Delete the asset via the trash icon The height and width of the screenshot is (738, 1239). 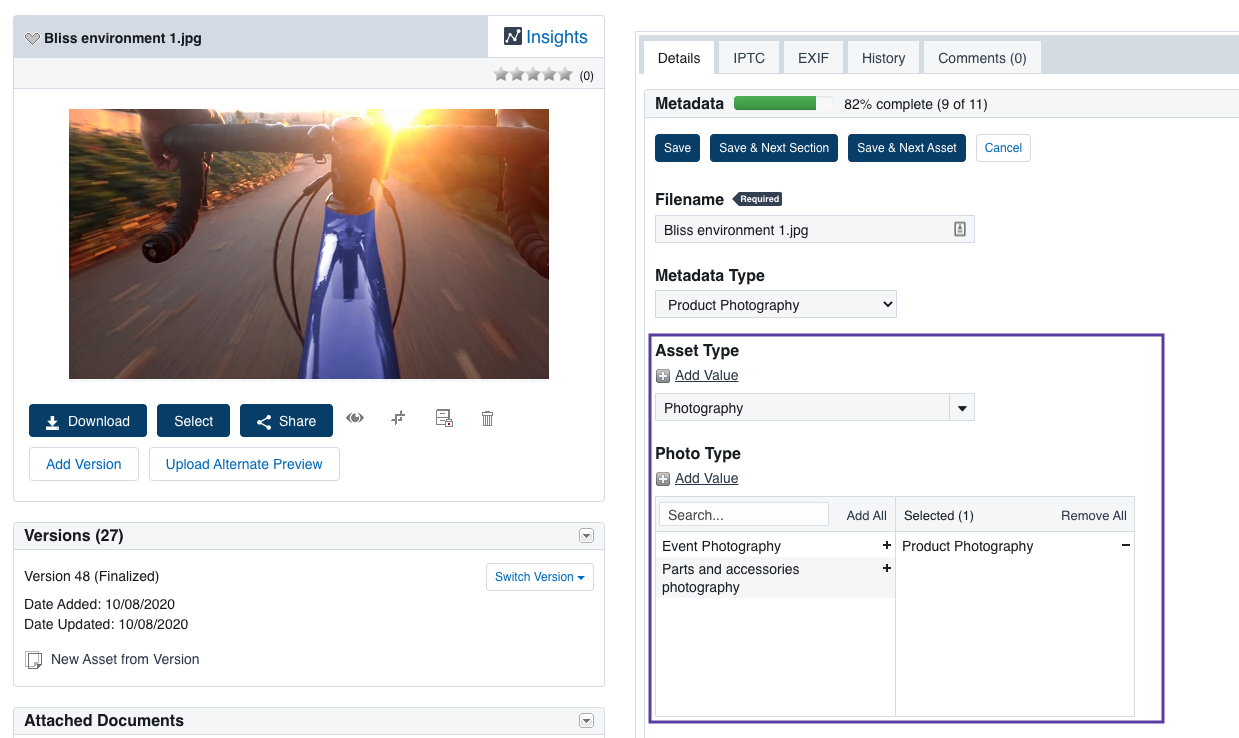(x=487, y=419)
